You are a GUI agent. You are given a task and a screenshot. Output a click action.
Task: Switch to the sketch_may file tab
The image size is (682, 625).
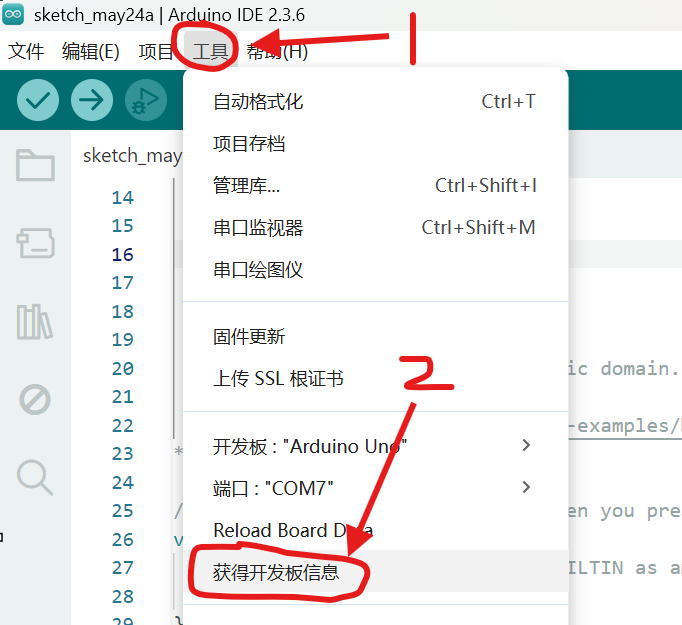132,156
